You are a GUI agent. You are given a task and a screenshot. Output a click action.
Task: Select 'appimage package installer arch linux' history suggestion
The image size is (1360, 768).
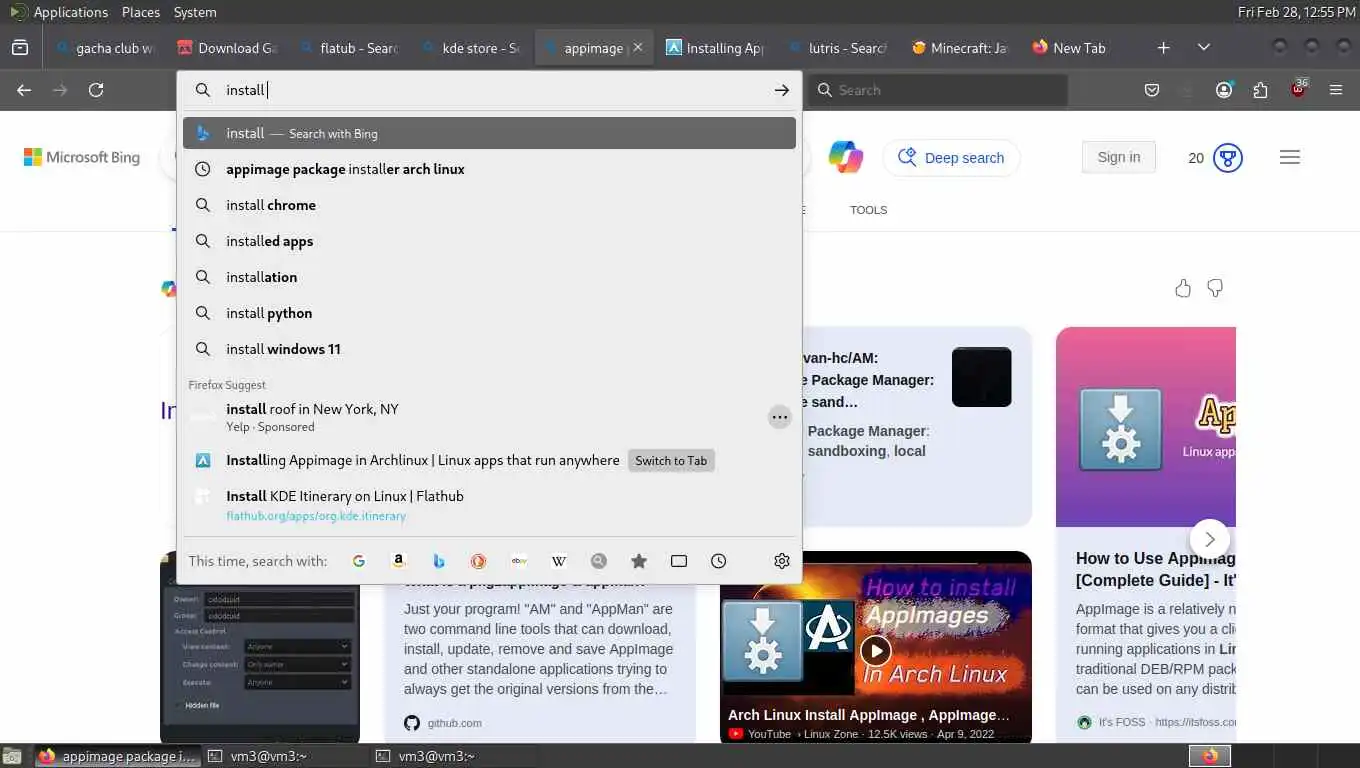(x=489, y=169)
